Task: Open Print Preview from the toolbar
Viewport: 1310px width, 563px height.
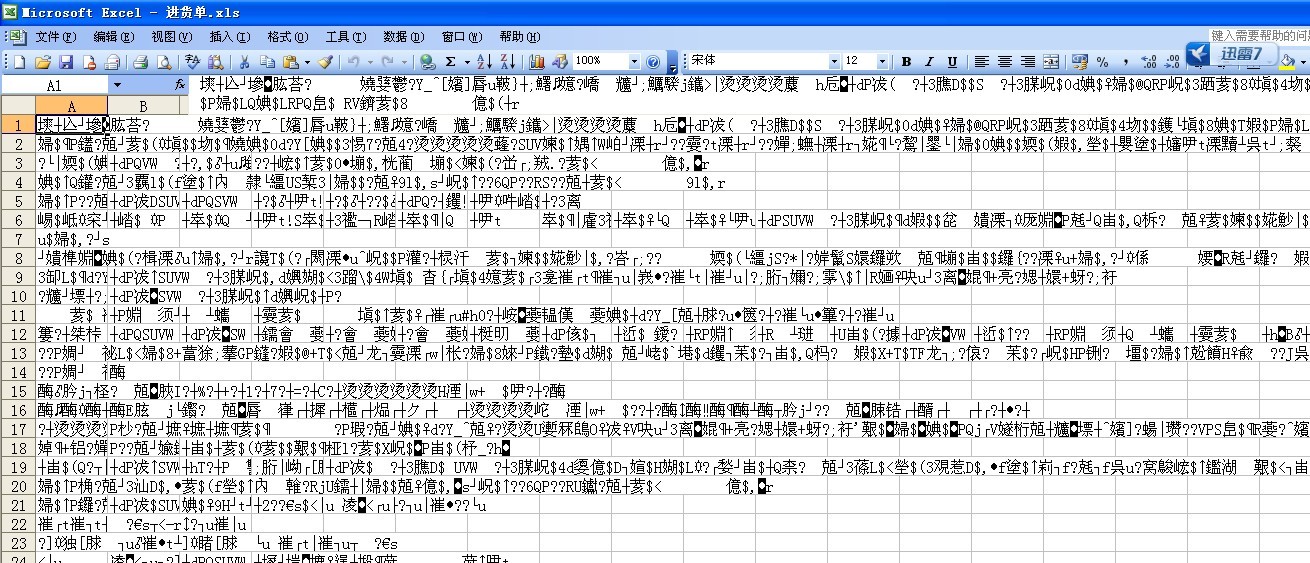Action: pos(164,61)
